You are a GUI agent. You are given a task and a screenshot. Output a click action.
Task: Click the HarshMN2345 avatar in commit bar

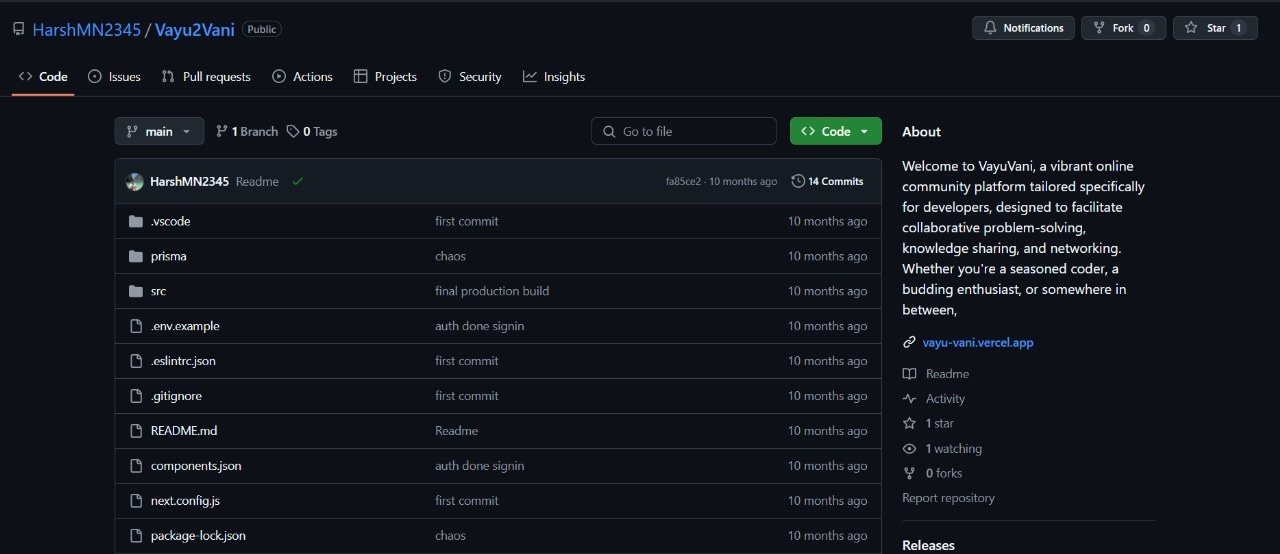(x=134, y=181)
